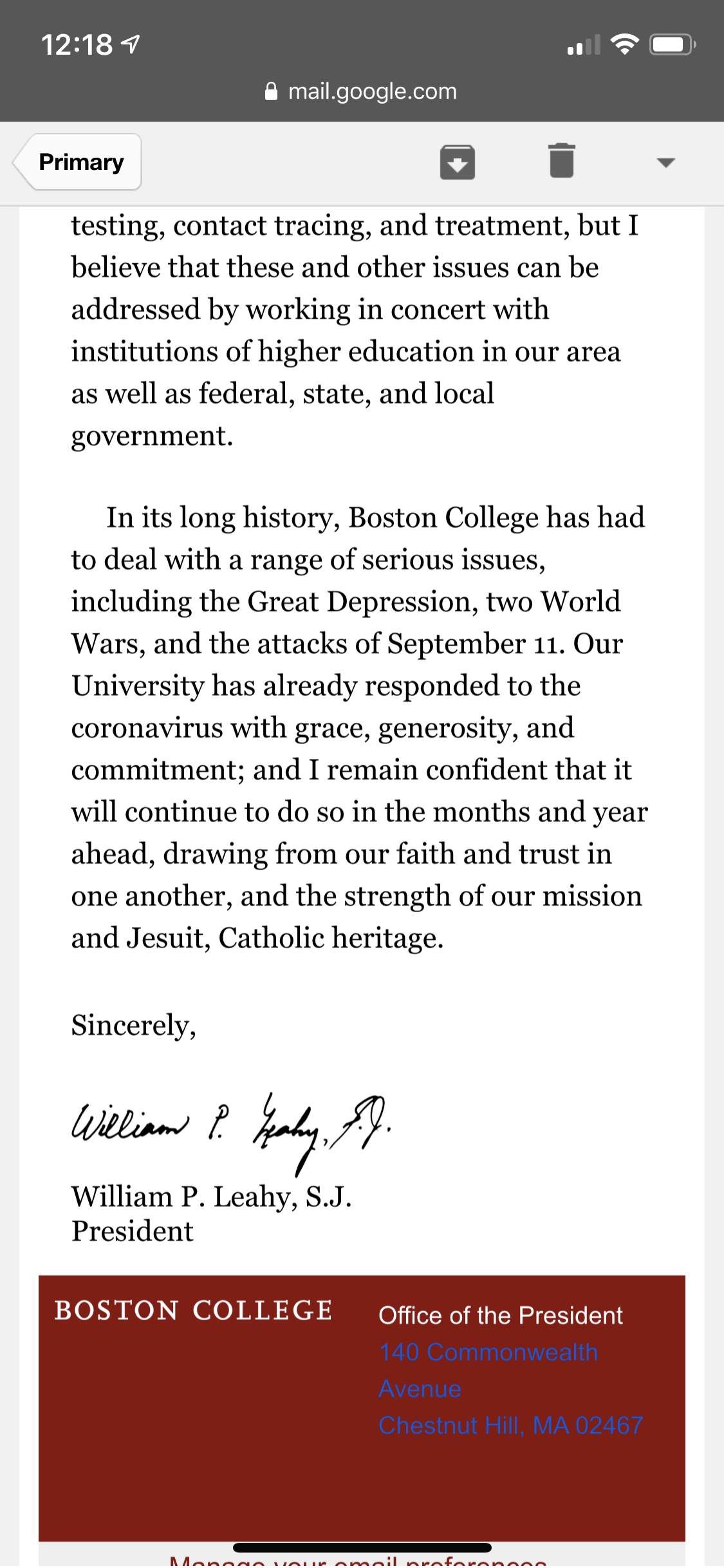Archive this email with the archive icon
Viewport: 724px width, 1568px height.
(x=457, y=162)
